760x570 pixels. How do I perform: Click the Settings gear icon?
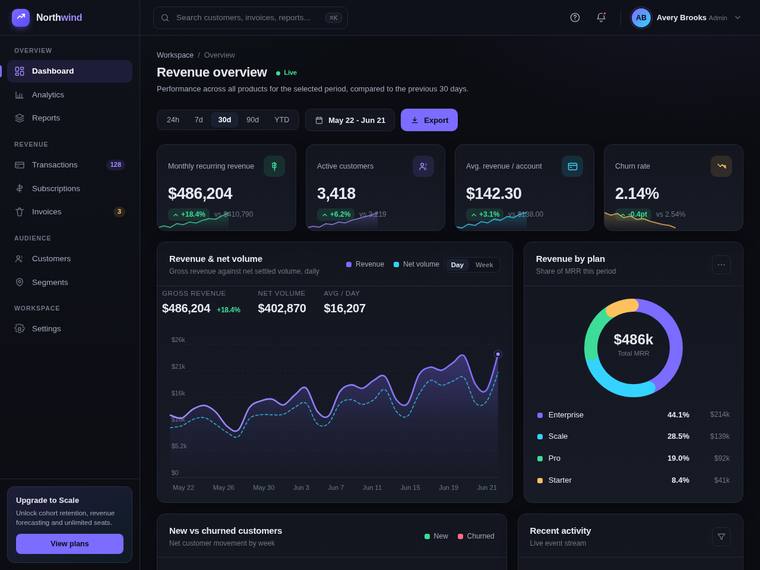coord(19,329)
